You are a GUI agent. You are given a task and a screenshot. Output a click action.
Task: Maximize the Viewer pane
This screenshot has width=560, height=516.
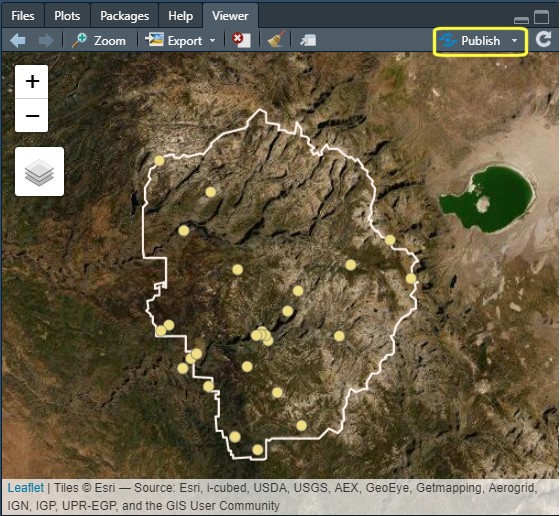[x=541, y=17]
